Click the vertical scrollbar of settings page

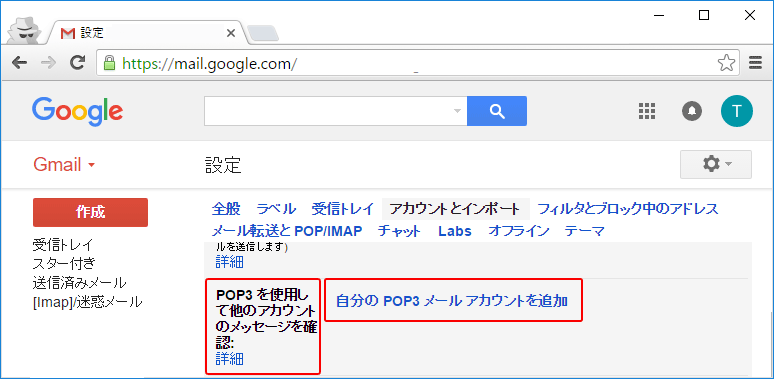coord(772,343)
